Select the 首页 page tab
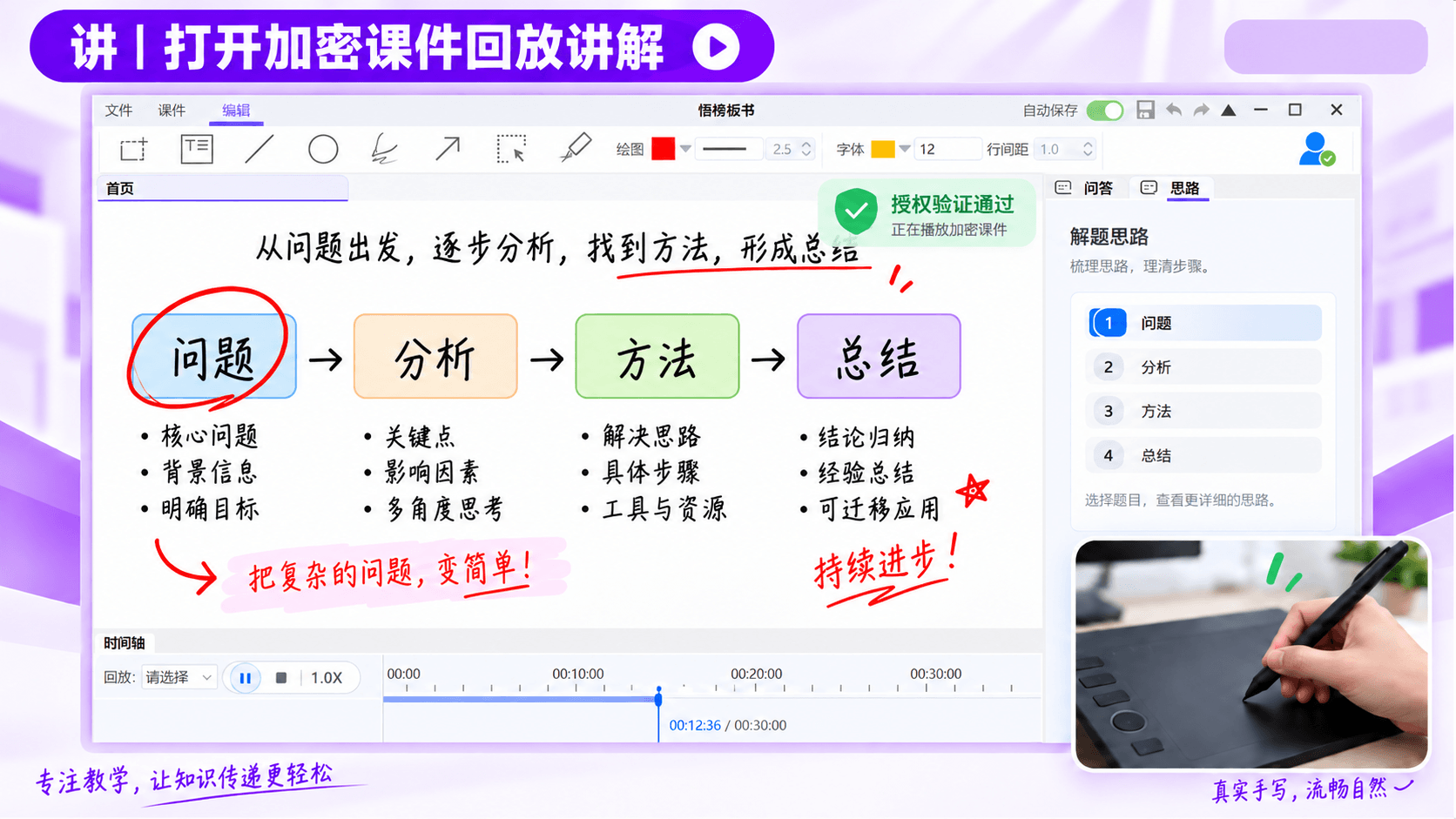Image resolution: width=1456 pixels, height=819 pixels. coord(223,189)
